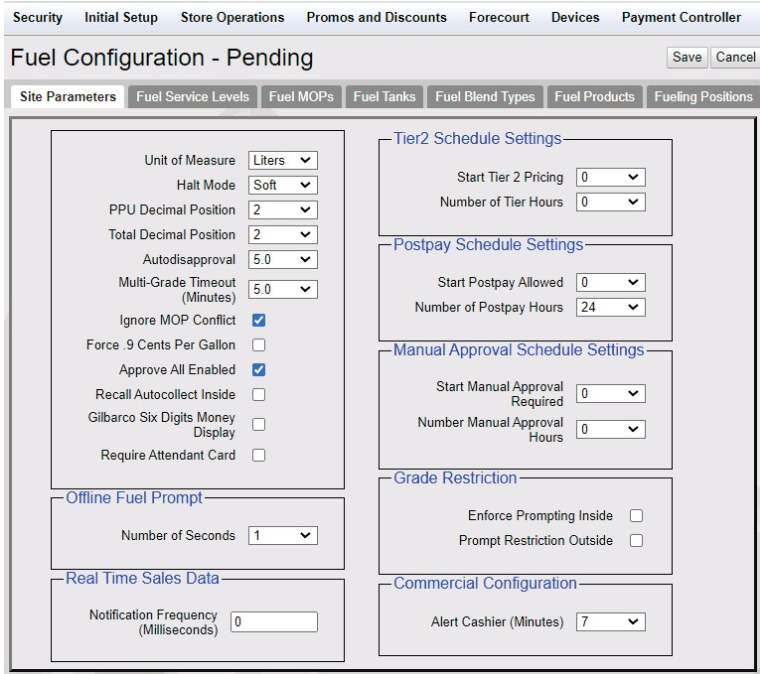Screen dimensions: 760x674
Task: Switch to the Fuel Tanks tab
Action: coord(384,97)
